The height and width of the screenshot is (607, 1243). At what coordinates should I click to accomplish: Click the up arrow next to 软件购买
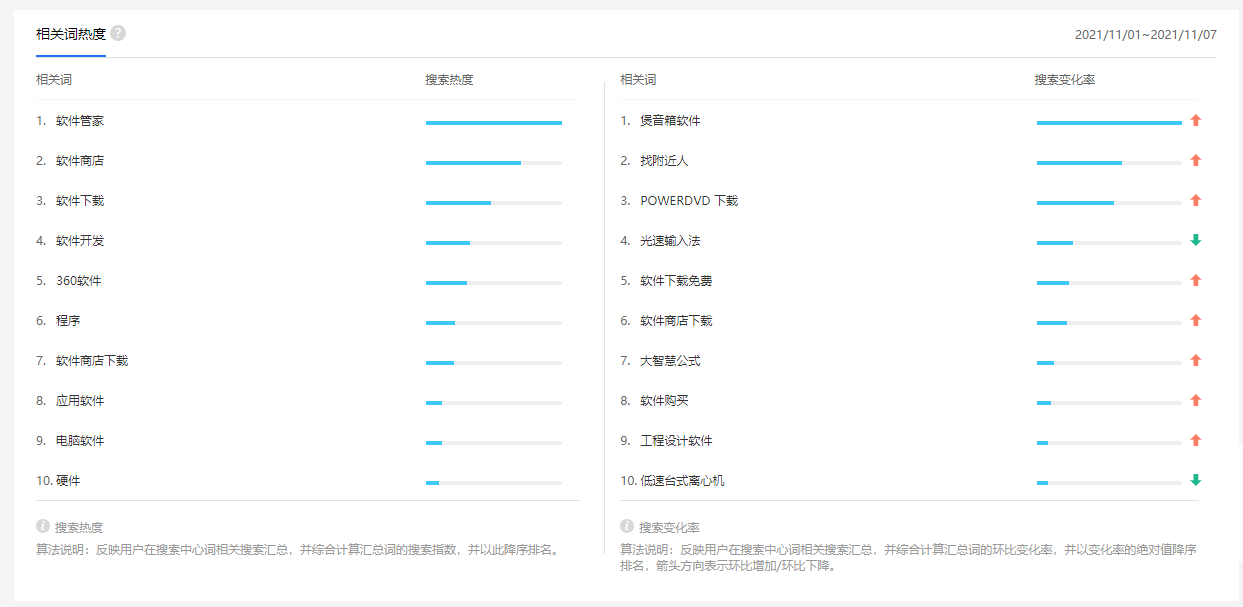pos(1196,400)
